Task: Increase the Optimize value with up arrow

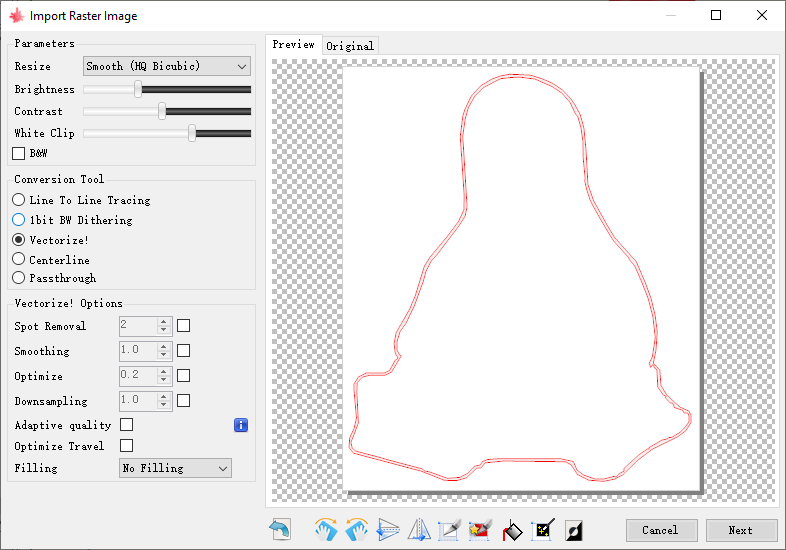Action: 163,372
